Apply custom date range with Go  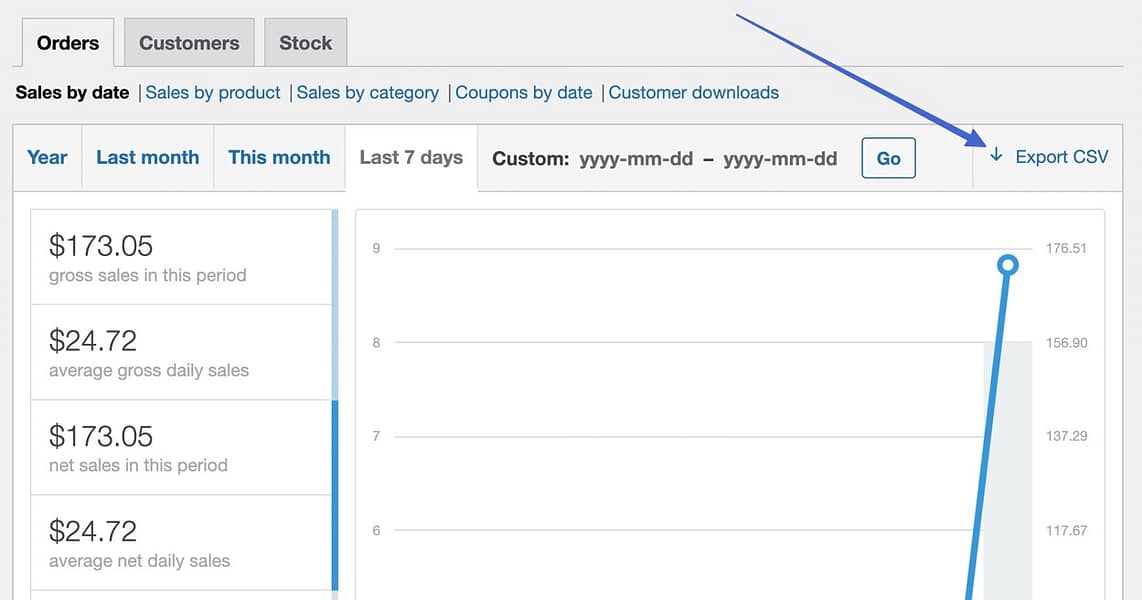pyautogui.click(x=888, y=157)
